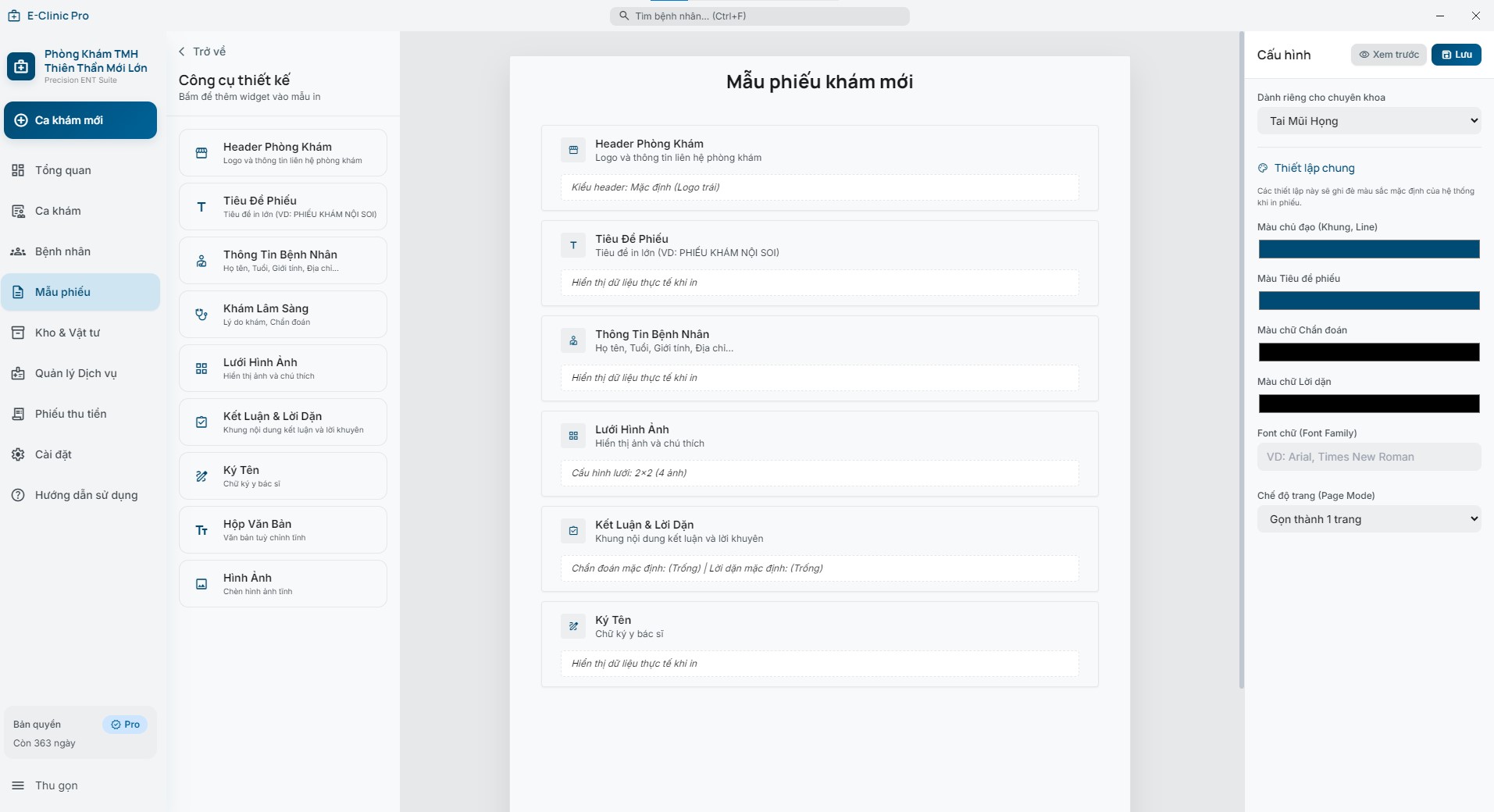
Task: Add the Hộp Văn Bản text widget
Action: coord(283,530)
